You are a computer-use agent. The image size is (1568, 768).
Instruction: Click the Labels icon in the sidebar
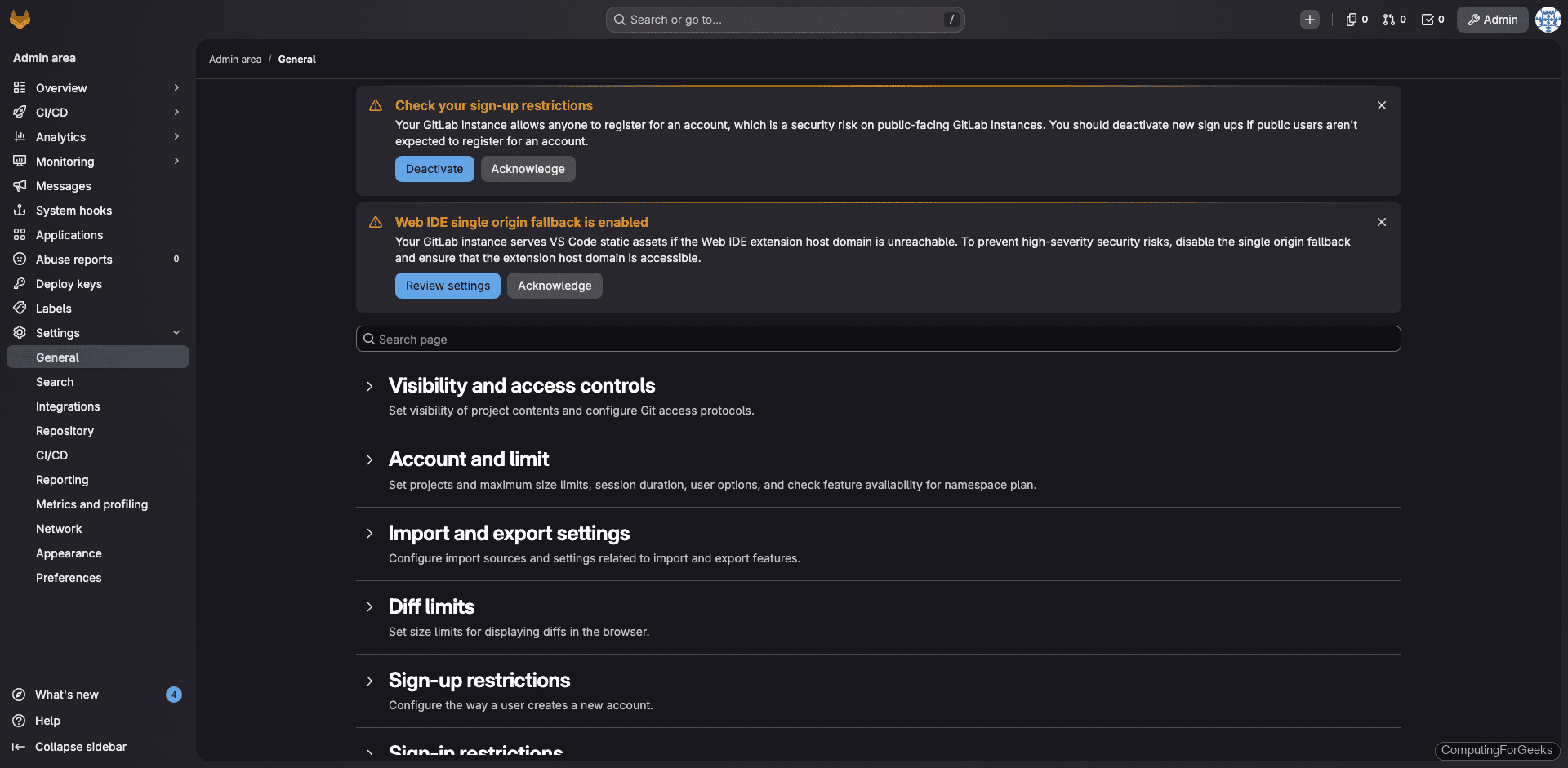pyautogui.click(x=20, y=308)
